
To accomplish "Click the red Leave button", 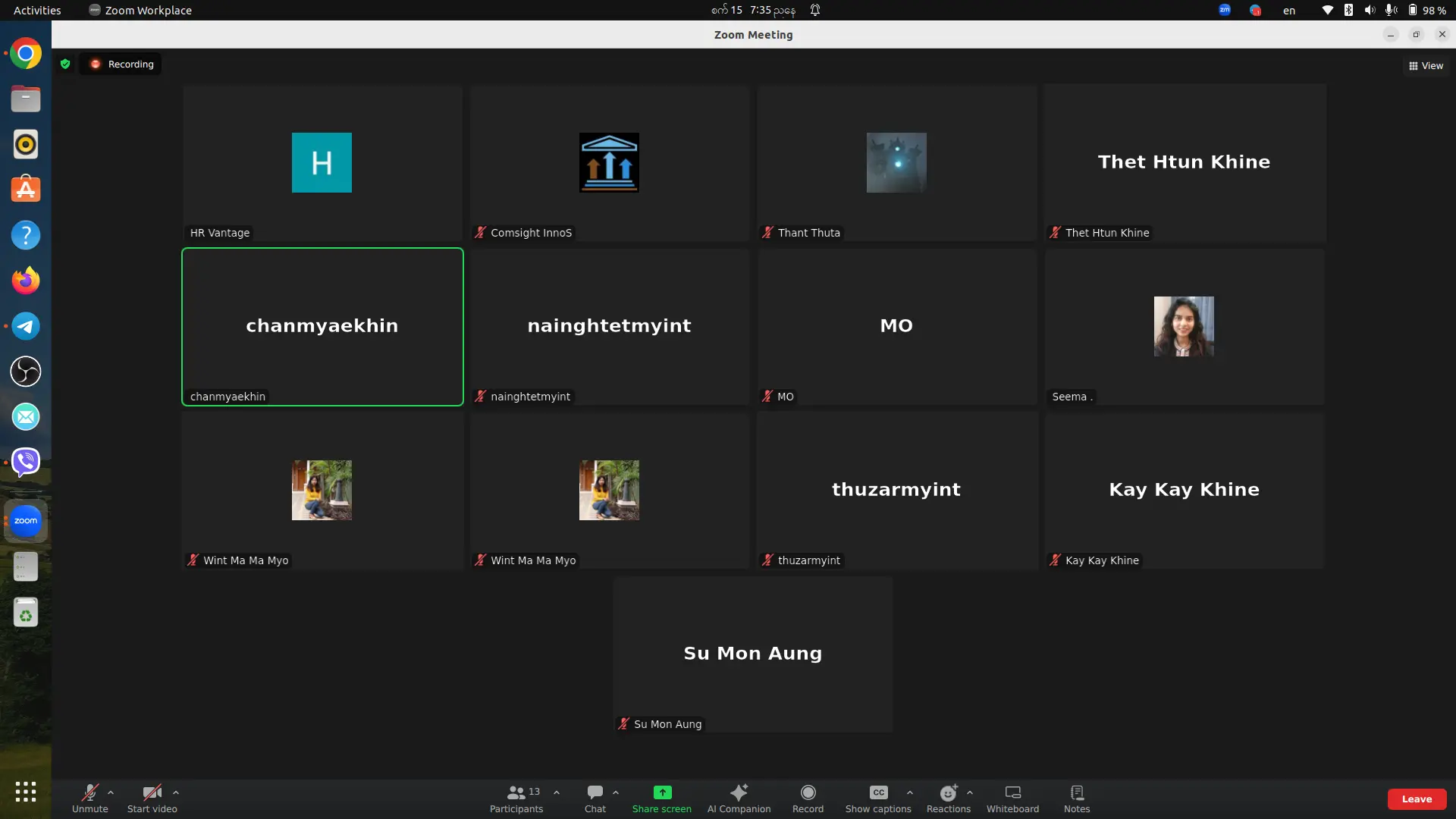I will (x=1416, y=799).
